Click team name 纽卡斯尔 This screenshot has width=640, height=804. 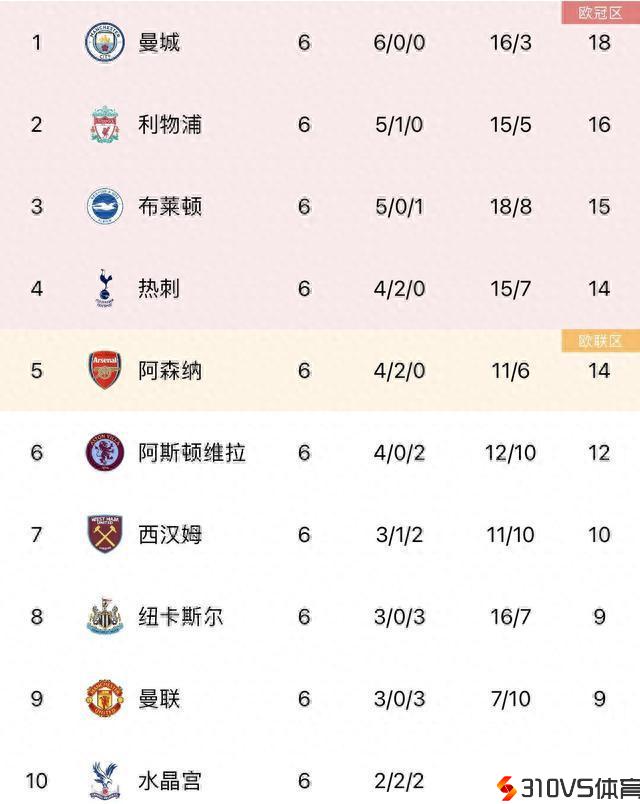(x=181, y=617)
